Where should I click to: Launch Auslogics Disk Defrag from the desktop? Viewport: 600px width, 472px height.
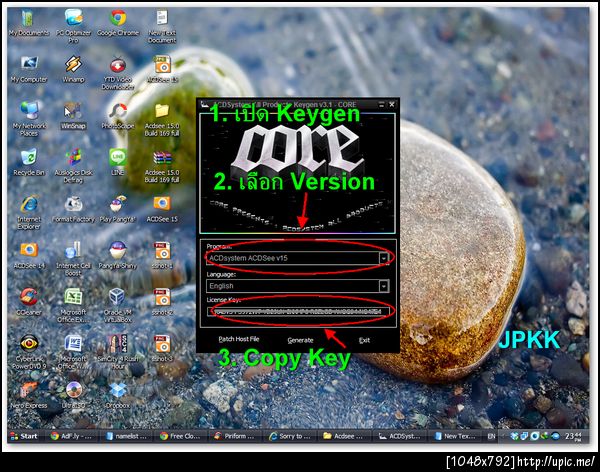pos(73,167)
